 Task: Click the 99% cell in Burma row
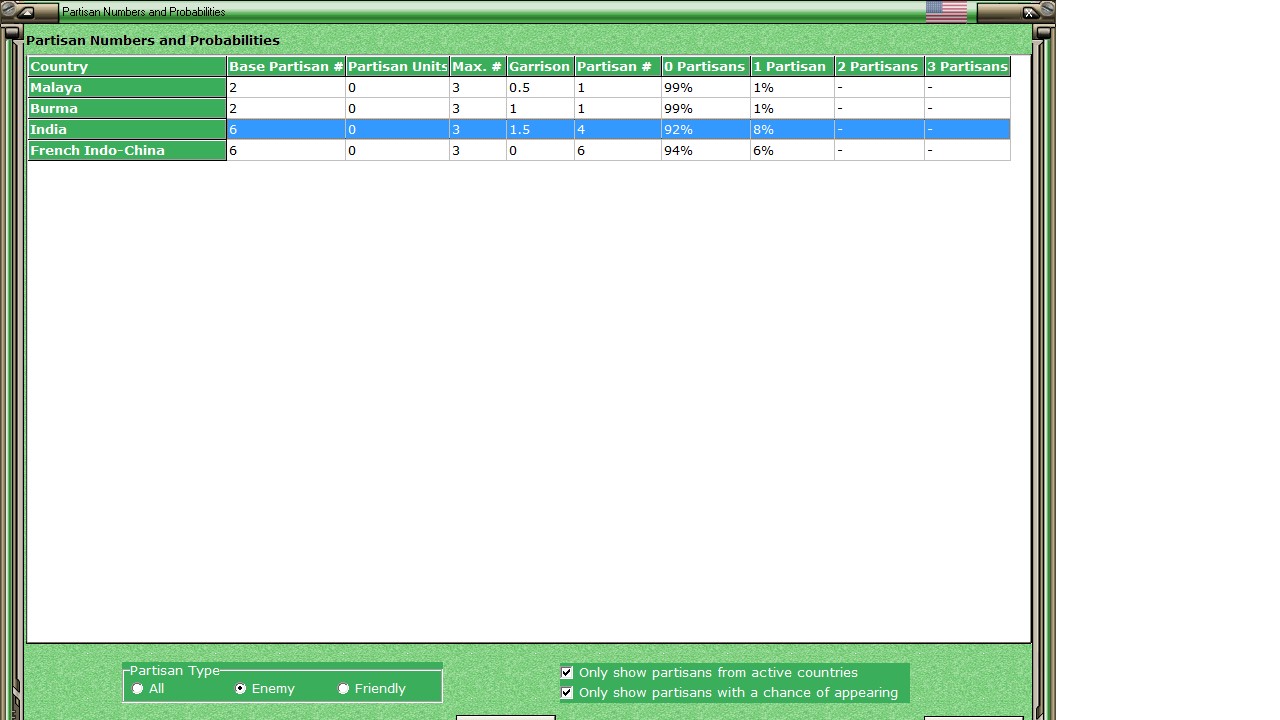(705, 108)
